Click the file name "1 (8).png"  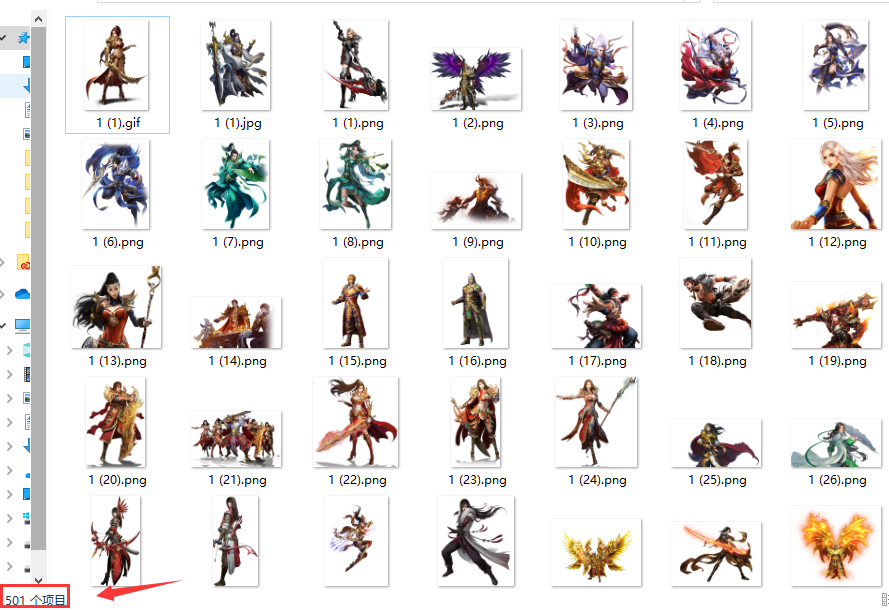coord(358,242)
